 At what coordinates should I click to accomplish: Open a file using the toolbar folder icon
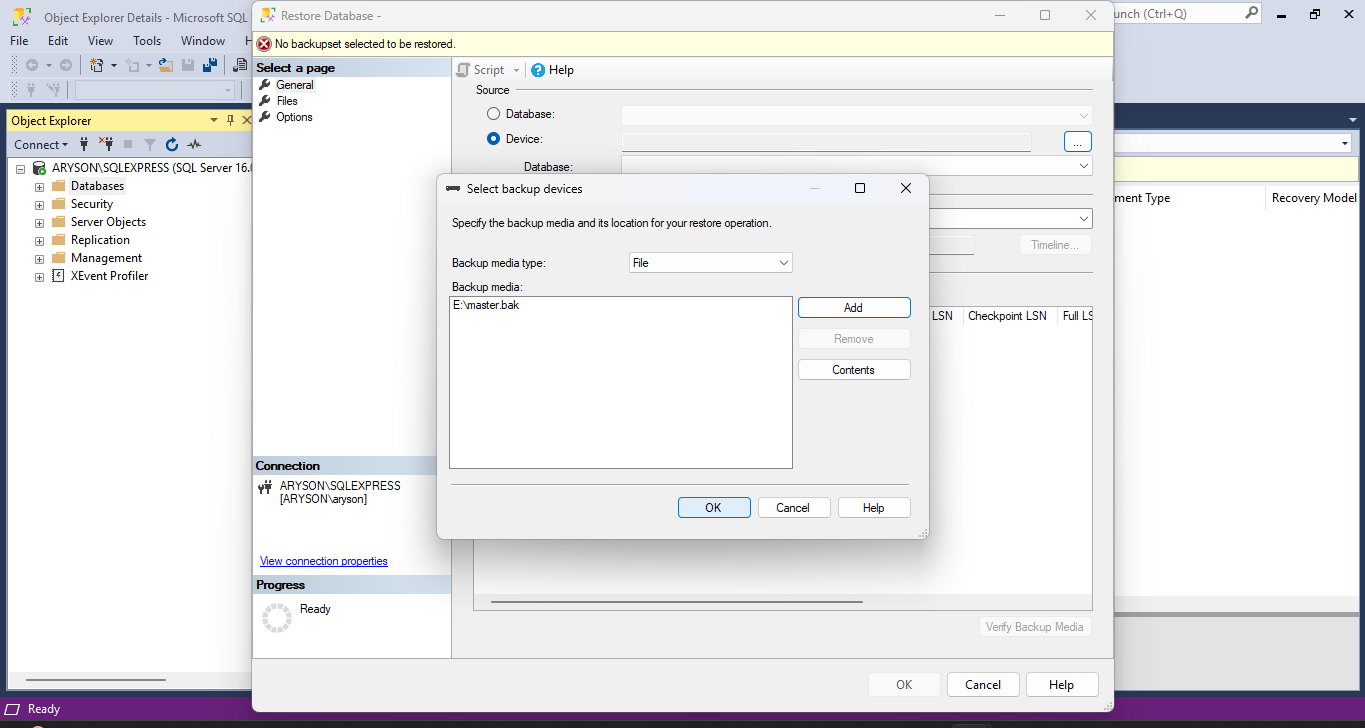point(165,64)
